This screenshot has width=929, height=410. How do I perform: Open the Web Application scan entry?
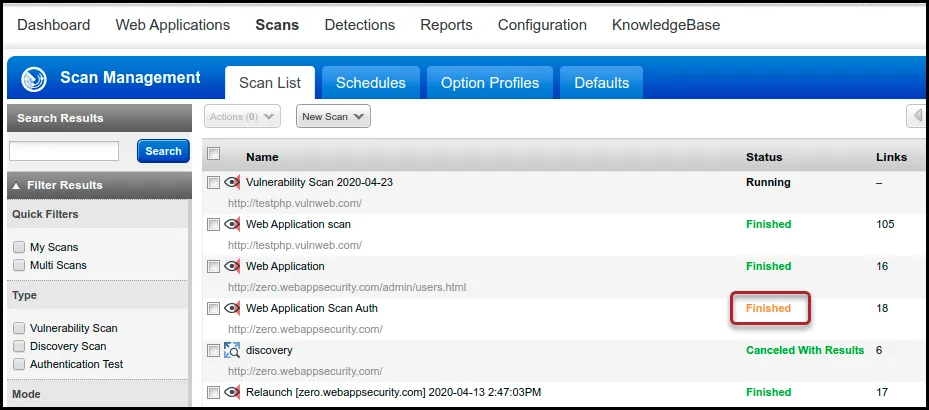tap(298, 225)
